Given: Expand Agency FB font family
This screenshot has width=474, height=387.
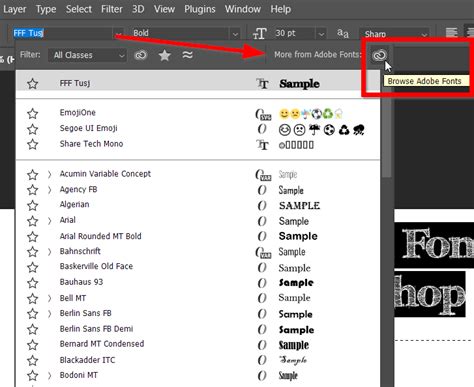Looking at the screenshot, I should [x=49, y=190].
